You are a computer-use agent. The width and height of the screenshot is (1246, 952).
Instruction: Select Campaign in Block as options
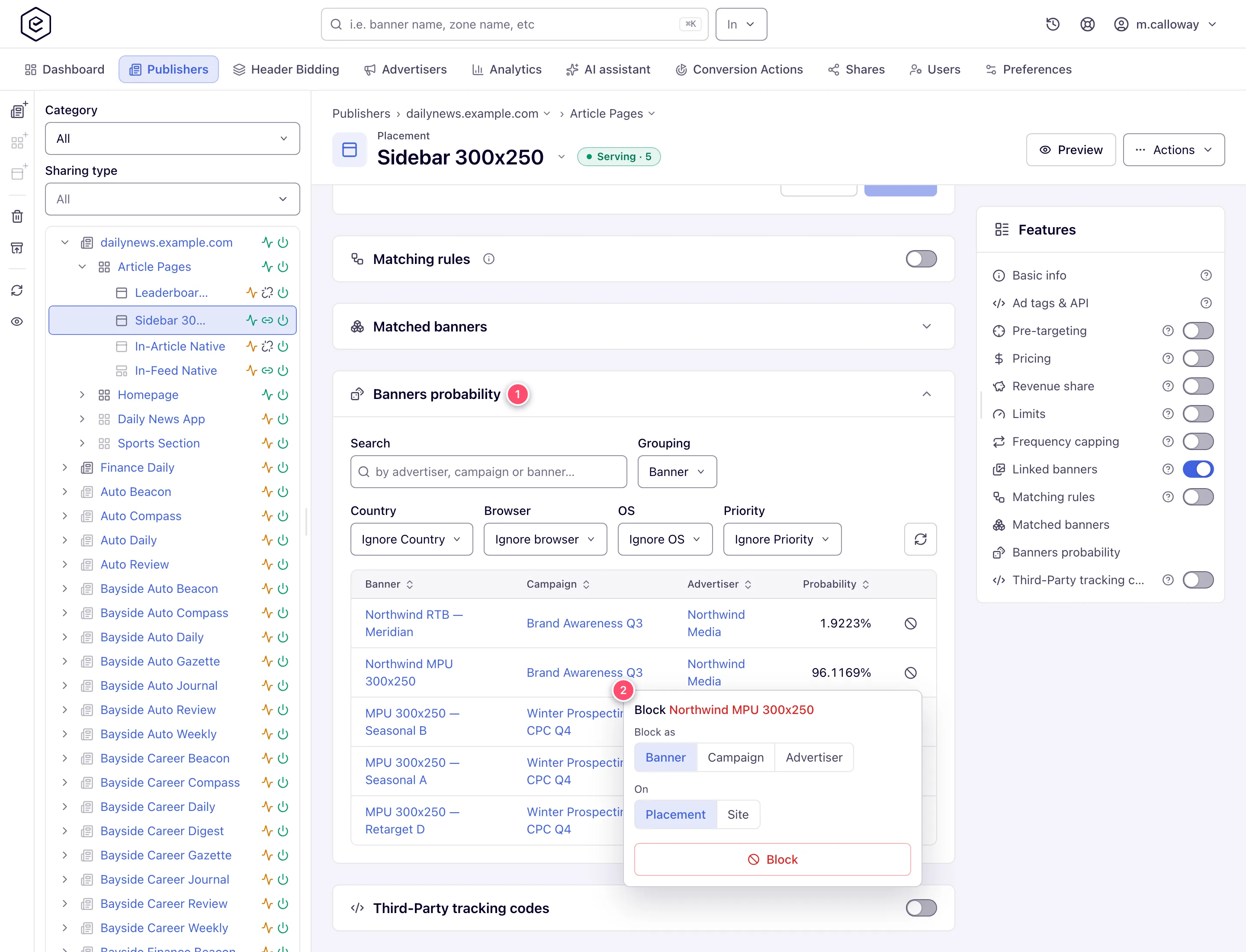(735, 758)
